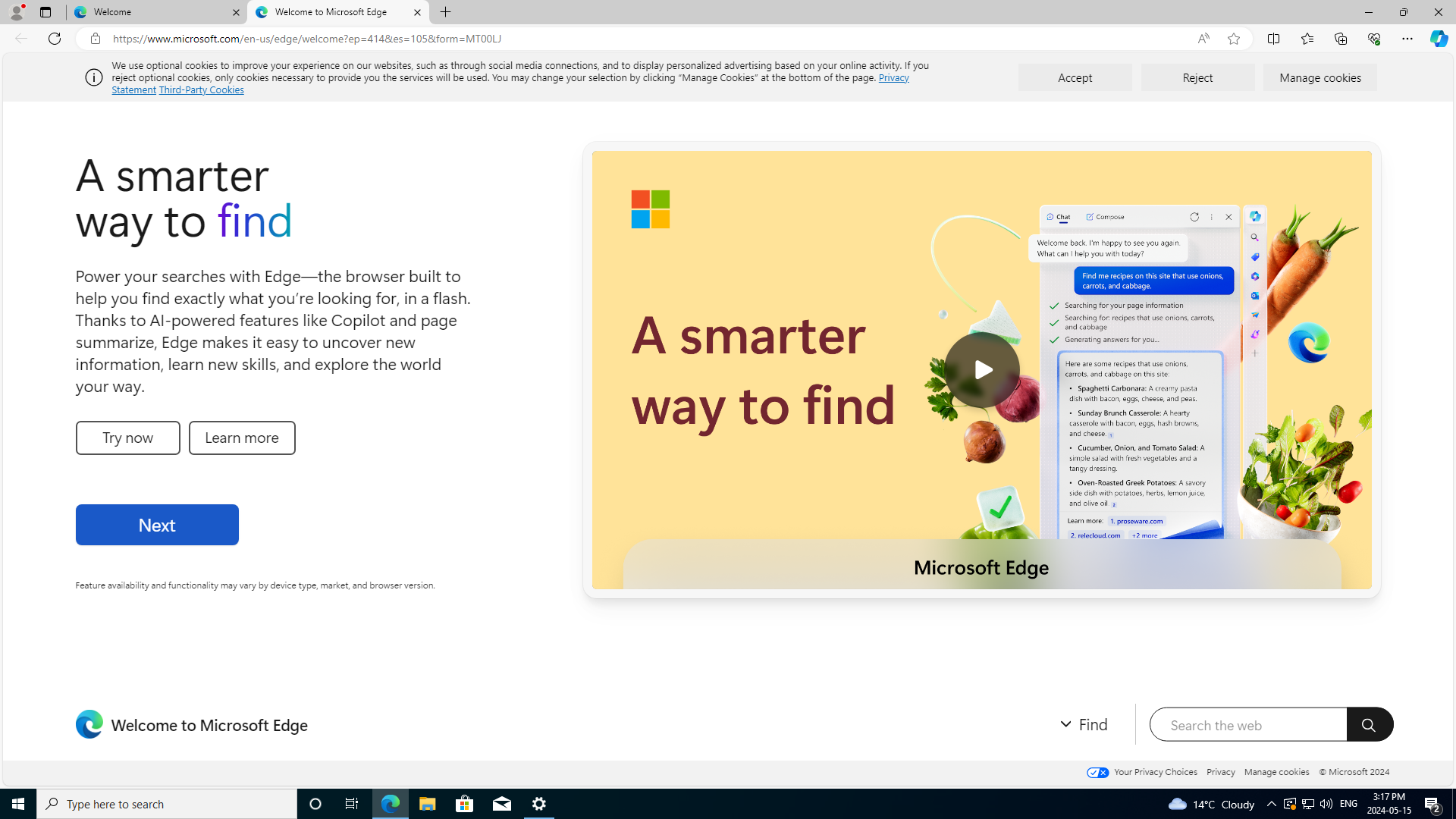Open the Copilot sidebar icon

click(x=1439, y=39)
